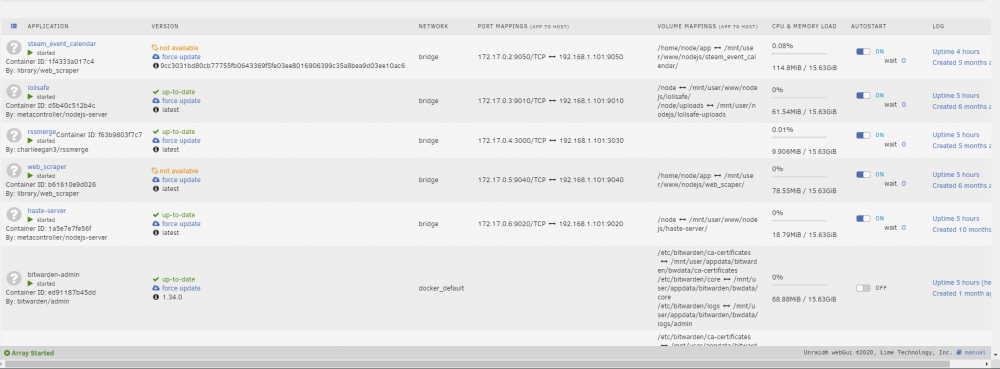Click force update for rssmerge
Viewport: 1000px width, 369px height.
(x=181, y=140)
